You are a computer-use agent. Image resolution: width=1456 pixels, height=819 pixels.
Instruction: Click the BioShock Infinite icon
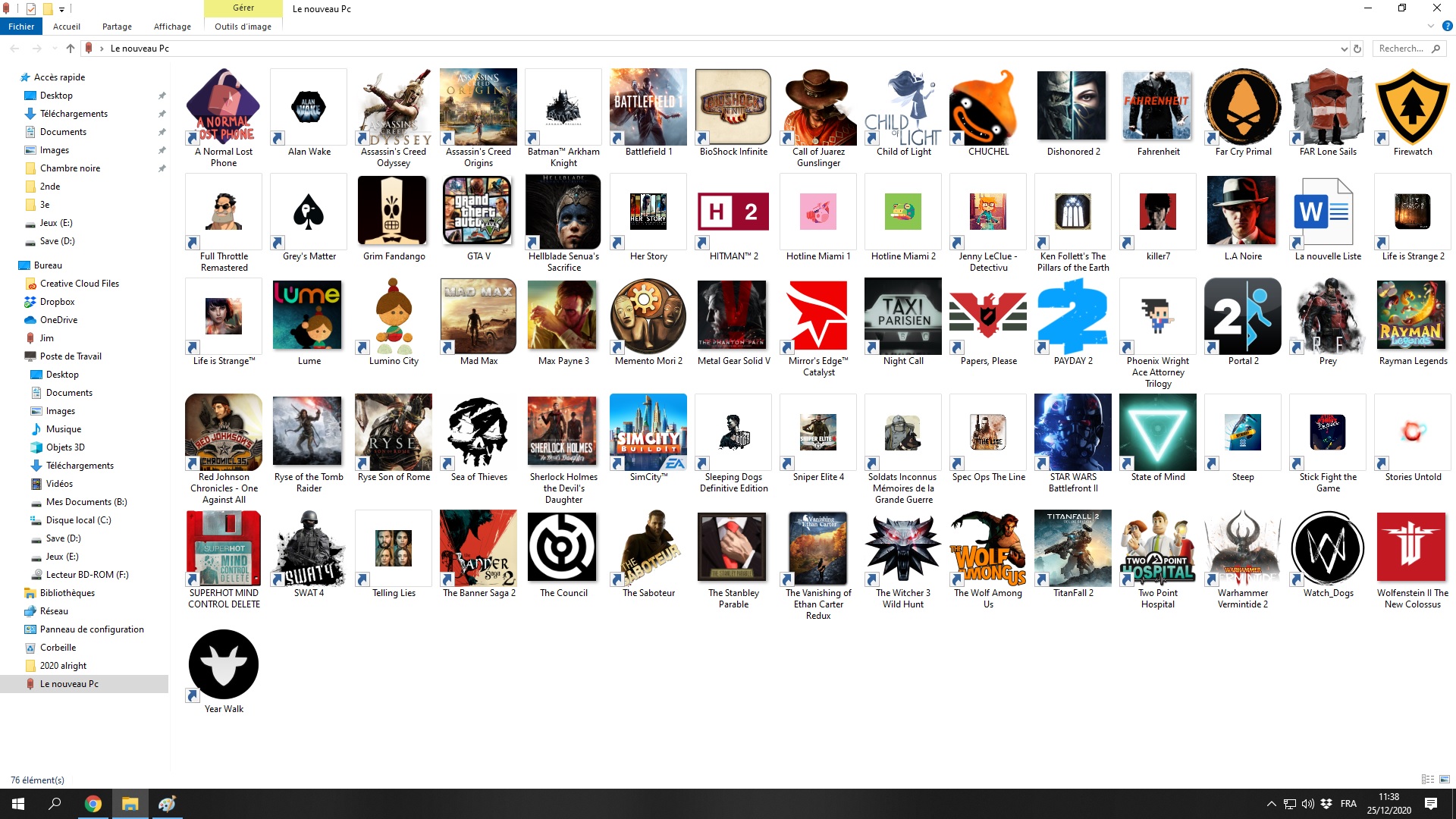point(733,107)
